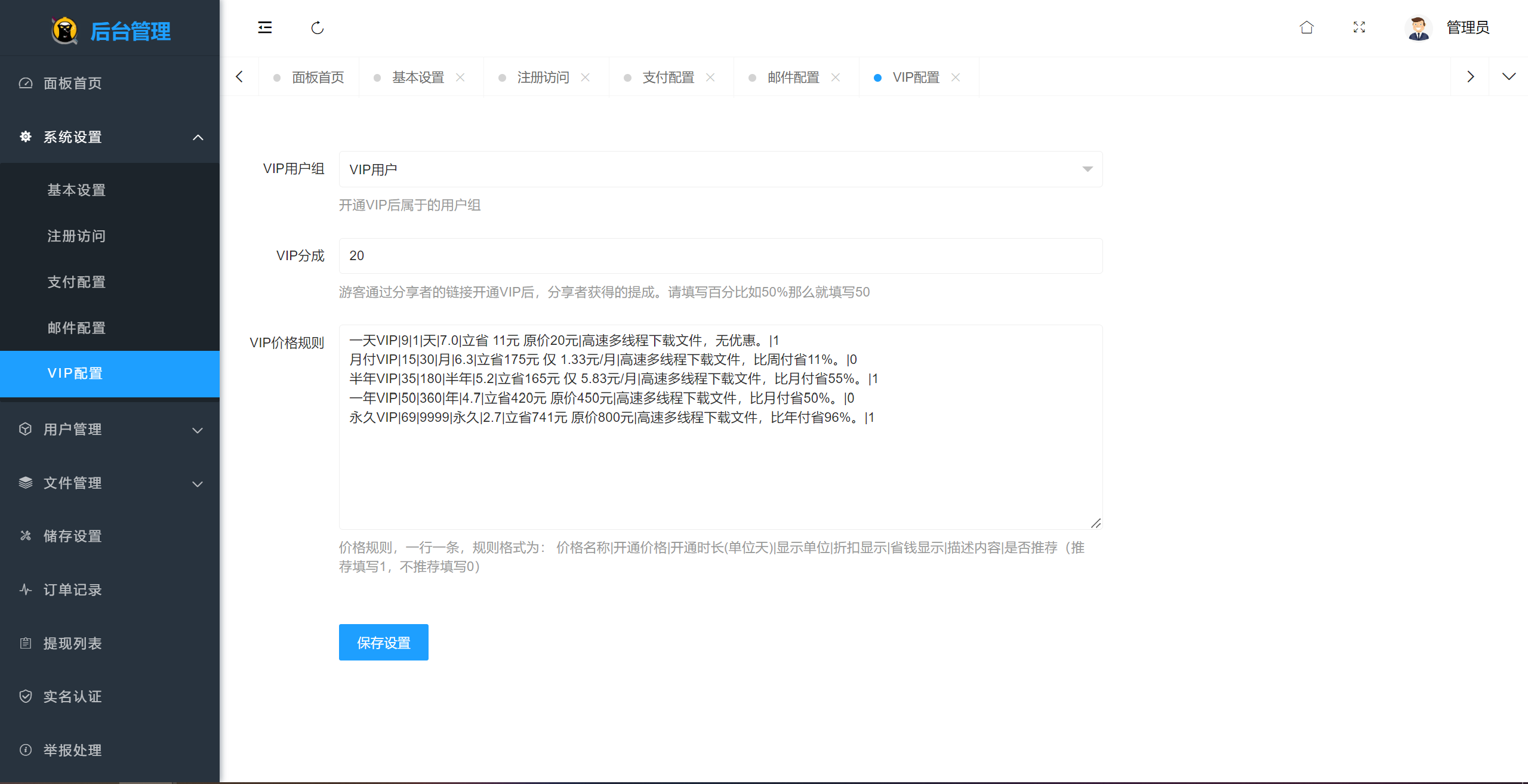The image size is (1528, 784).
Task: Click the pulse icon beside 订单记录
Action: [x=26, y=589]
